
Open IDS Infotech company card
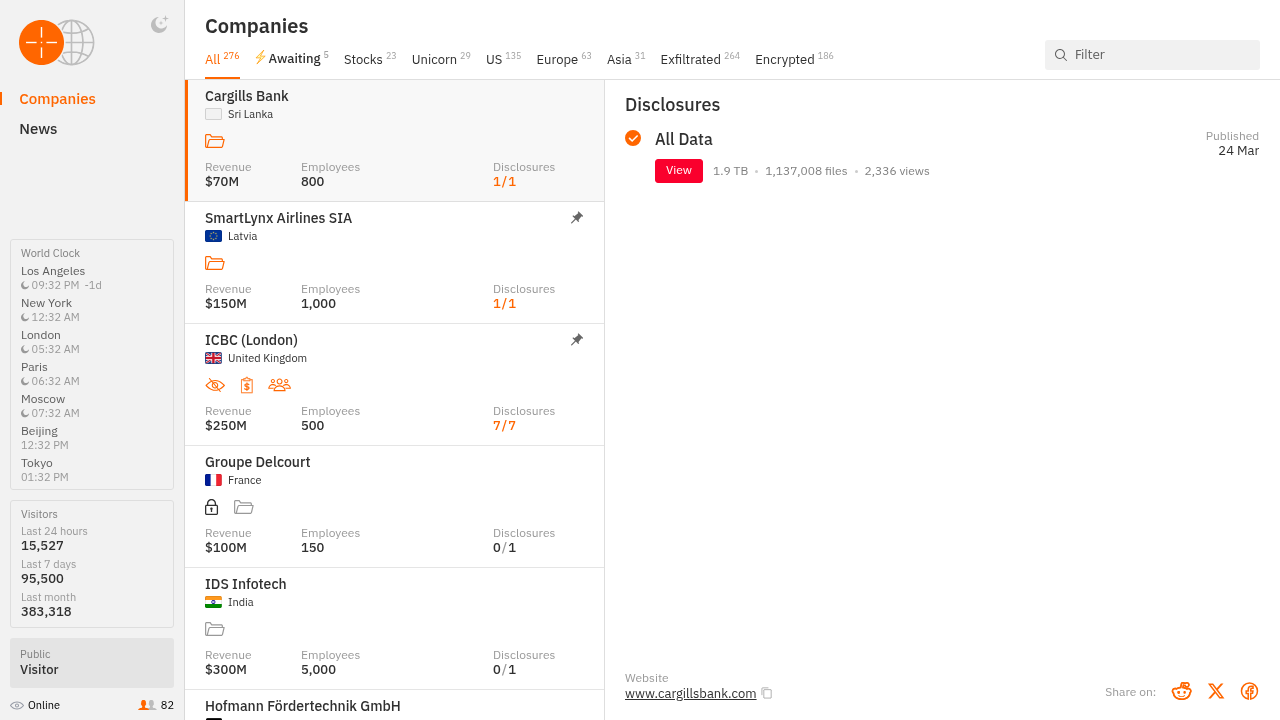(395, 629)
